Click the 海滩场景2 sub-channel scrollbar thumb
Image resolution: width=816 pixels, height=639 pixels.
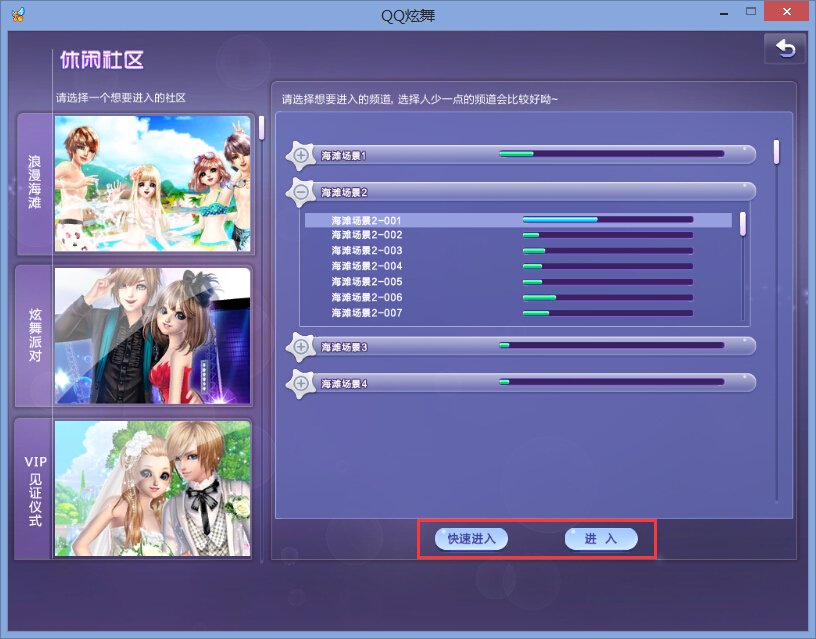[743, 223]
